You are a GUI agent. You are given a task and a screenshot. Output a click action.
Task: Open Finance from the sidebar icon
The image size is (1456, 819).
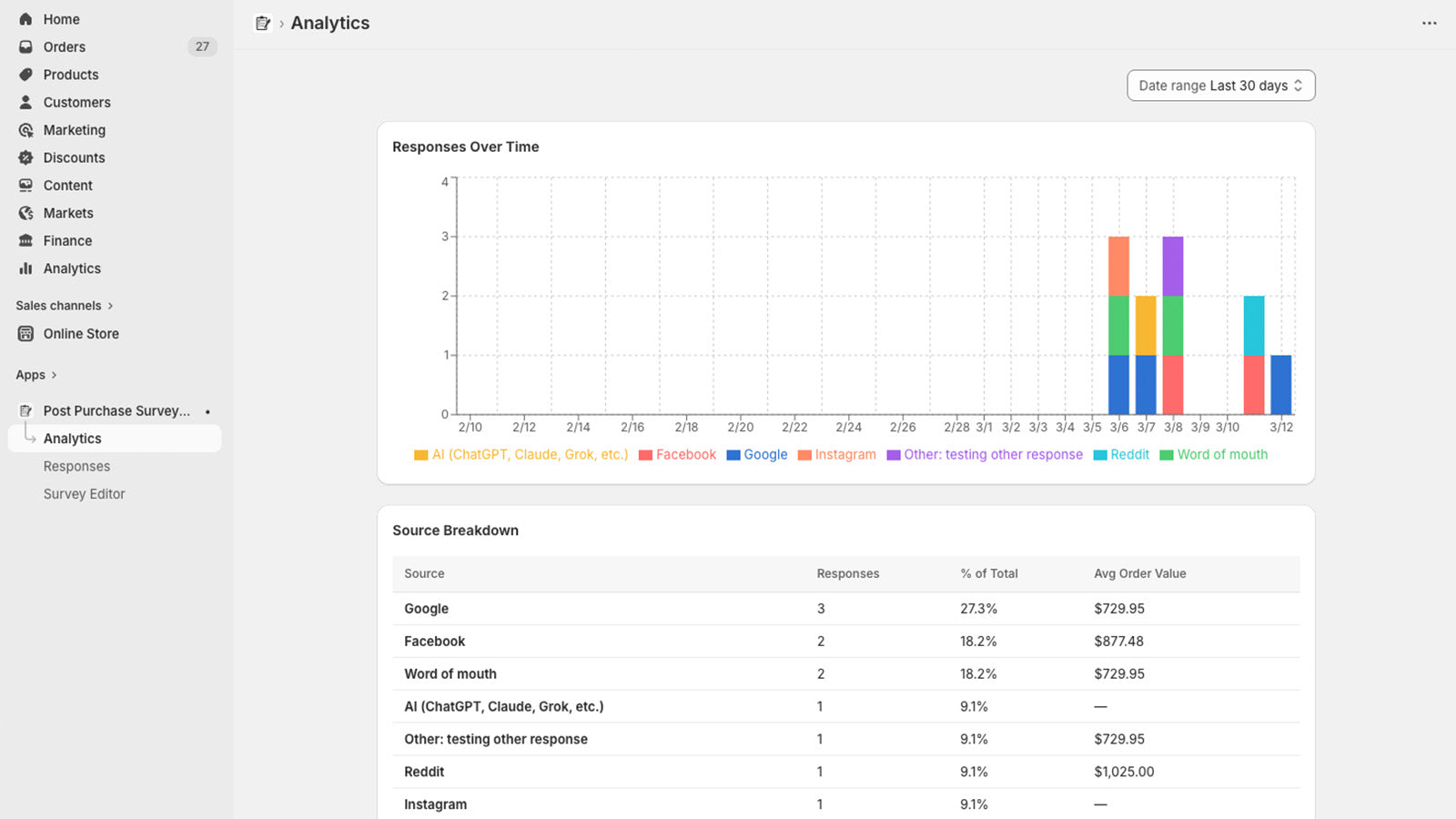25,240
